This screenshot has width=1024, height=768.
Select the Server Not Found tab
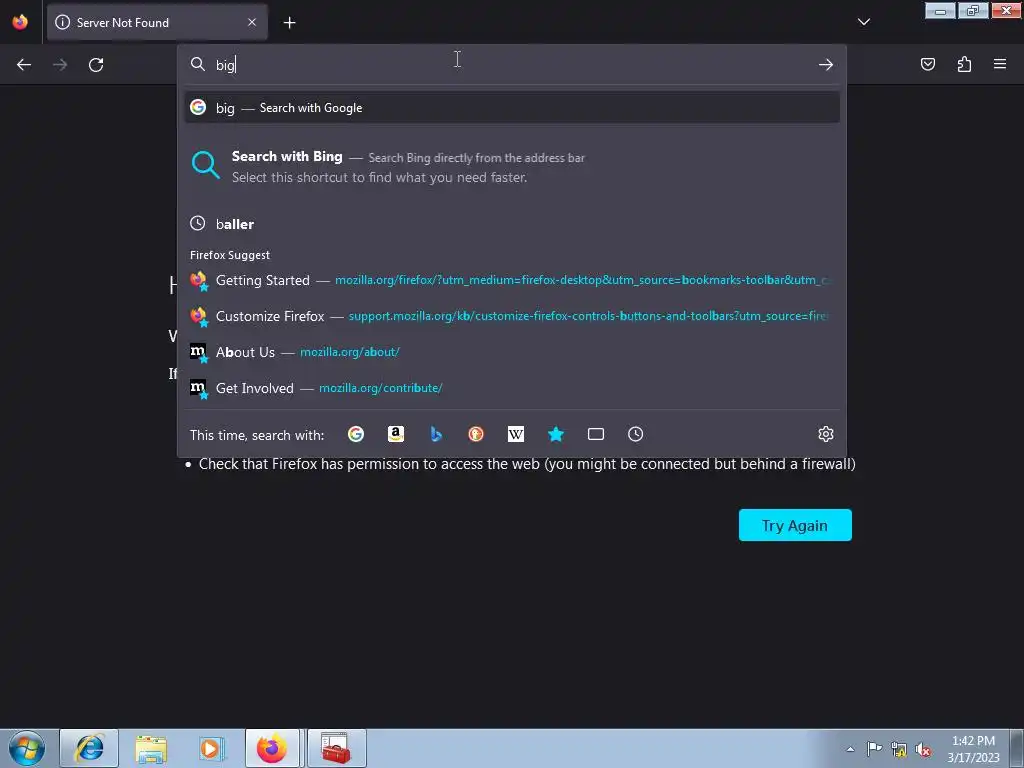[x=157, y=22]
